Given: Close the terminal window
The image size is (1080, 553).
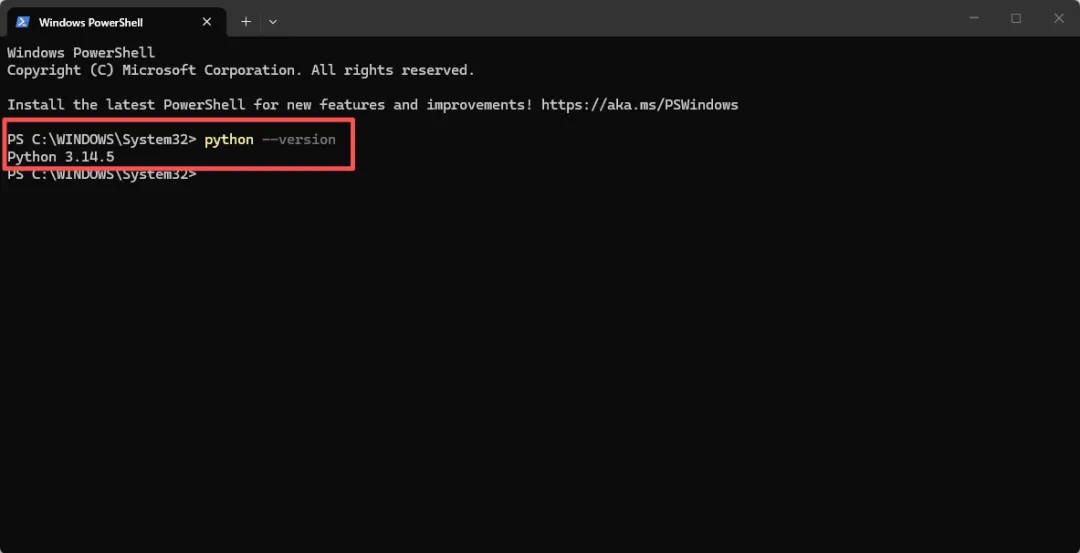Looking at the screenshot, I should coord(1059,19).
